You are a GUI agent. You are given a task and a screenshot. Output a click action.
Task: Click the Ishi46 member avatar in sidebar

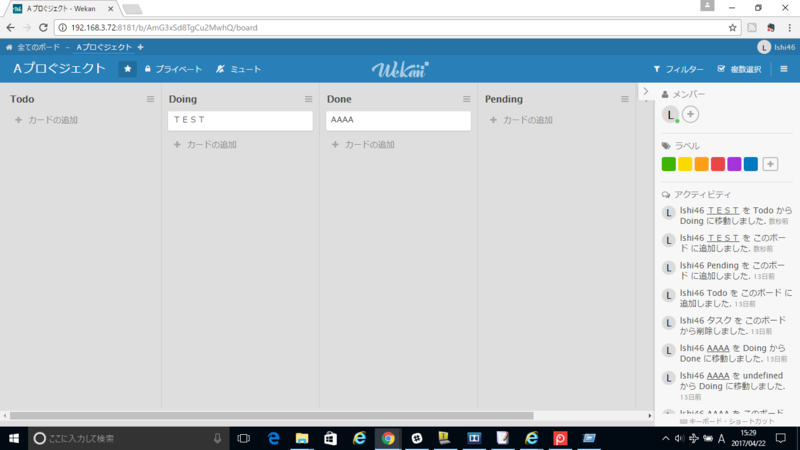coord(670,114)
